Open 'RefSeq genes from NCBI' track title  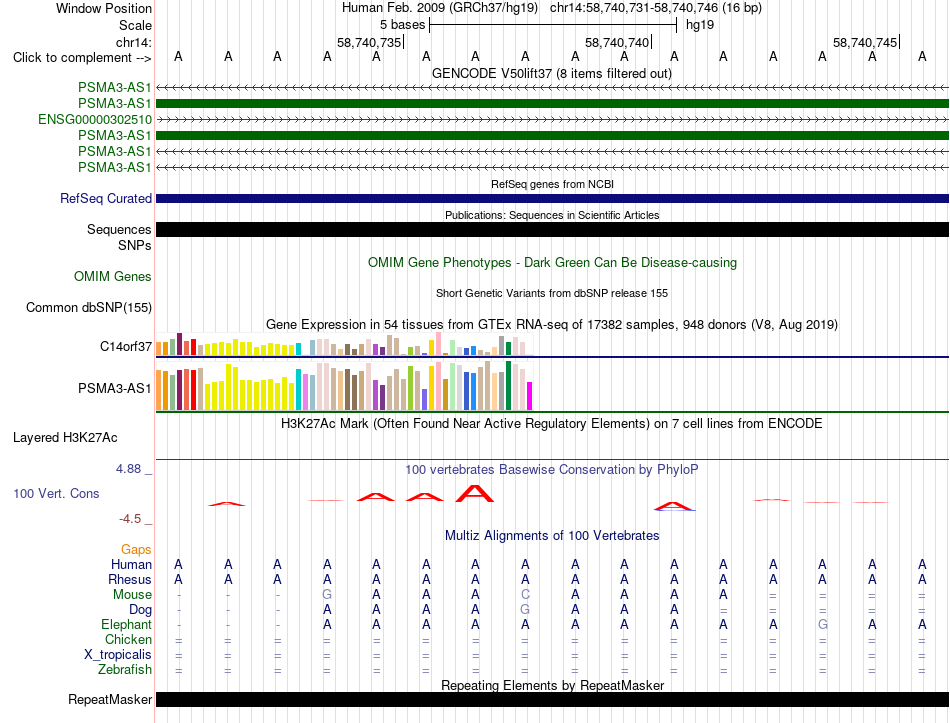pos(552,184)
